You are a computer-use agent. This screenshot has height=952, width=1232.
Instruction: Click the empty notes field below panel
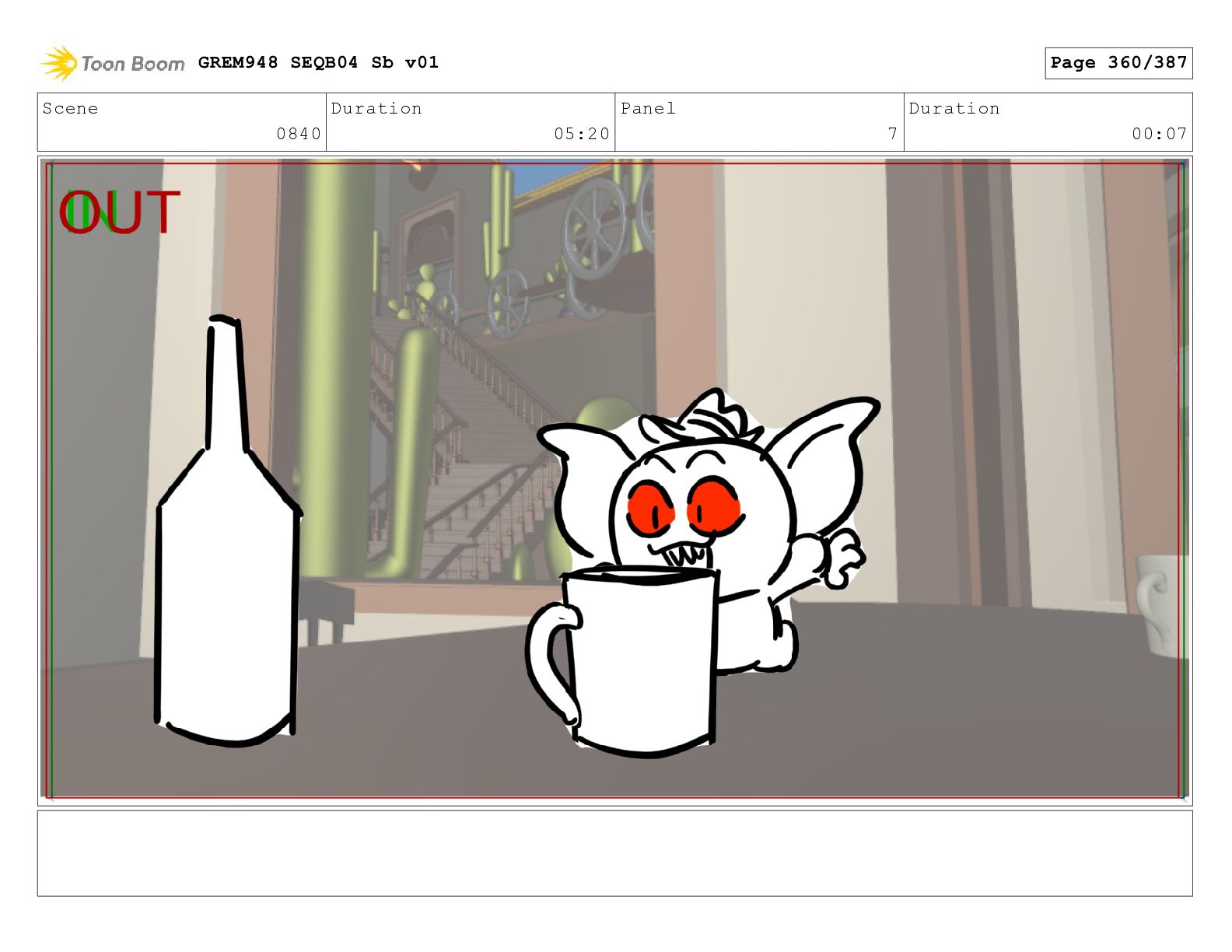(x=614, y=853)
